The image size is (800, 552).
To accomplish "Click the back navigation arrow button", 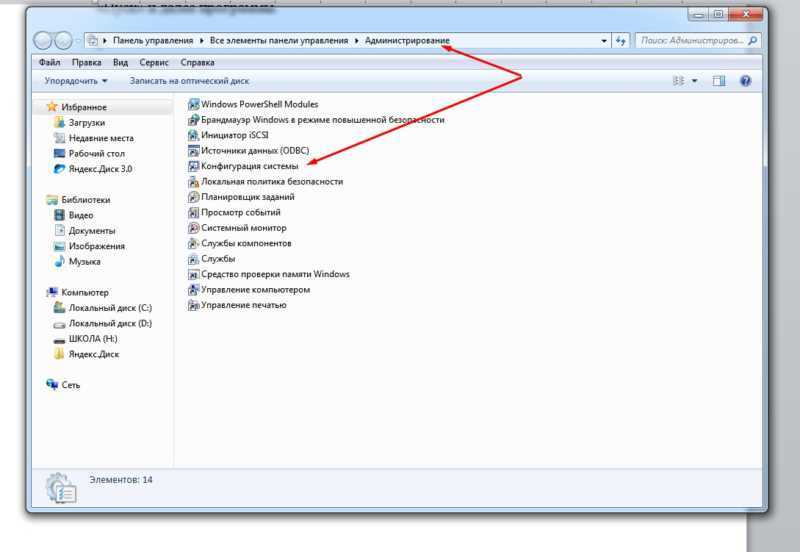I will point(42,40).
